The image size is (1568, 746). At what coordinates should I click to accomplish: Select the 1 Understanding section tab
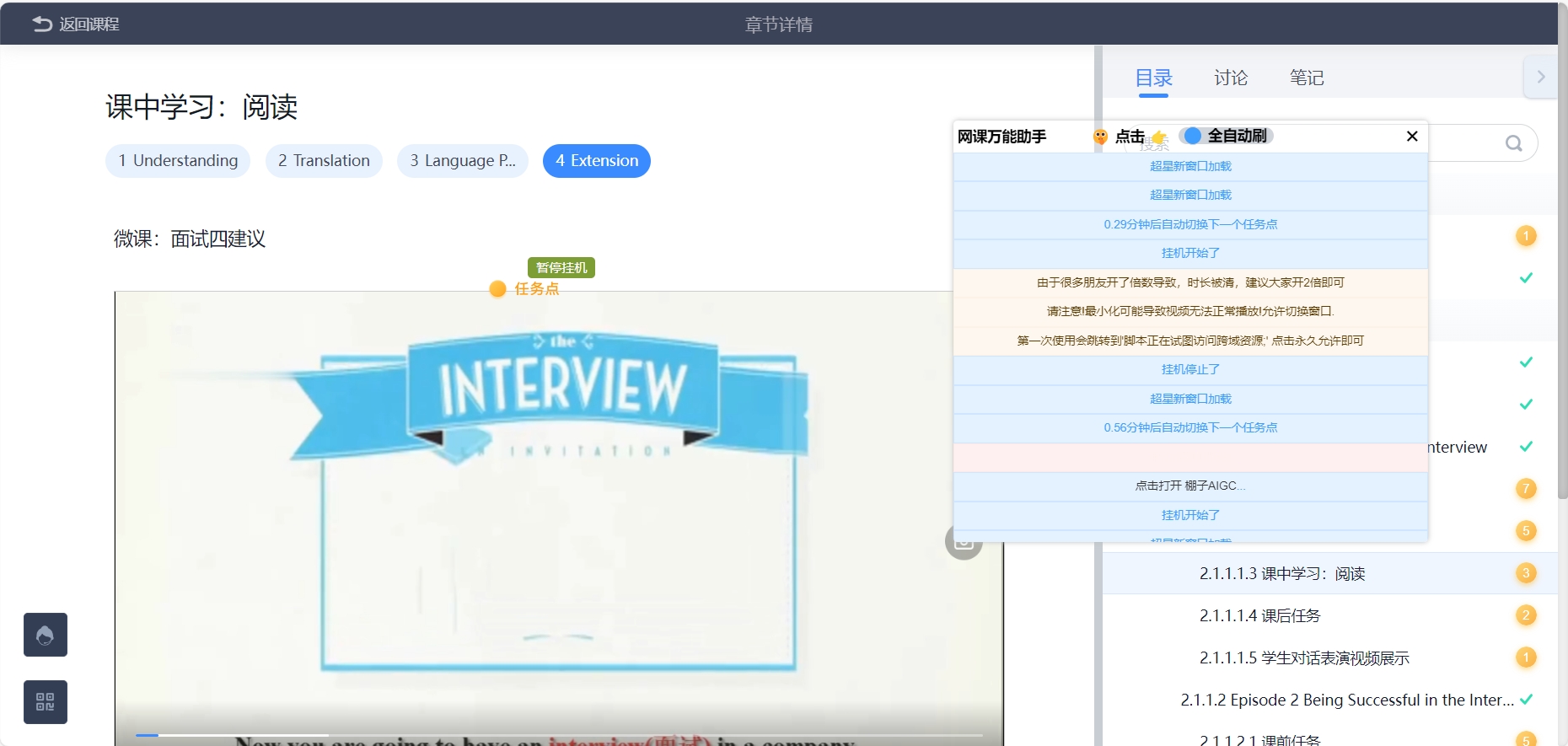[x=178, y=161]
